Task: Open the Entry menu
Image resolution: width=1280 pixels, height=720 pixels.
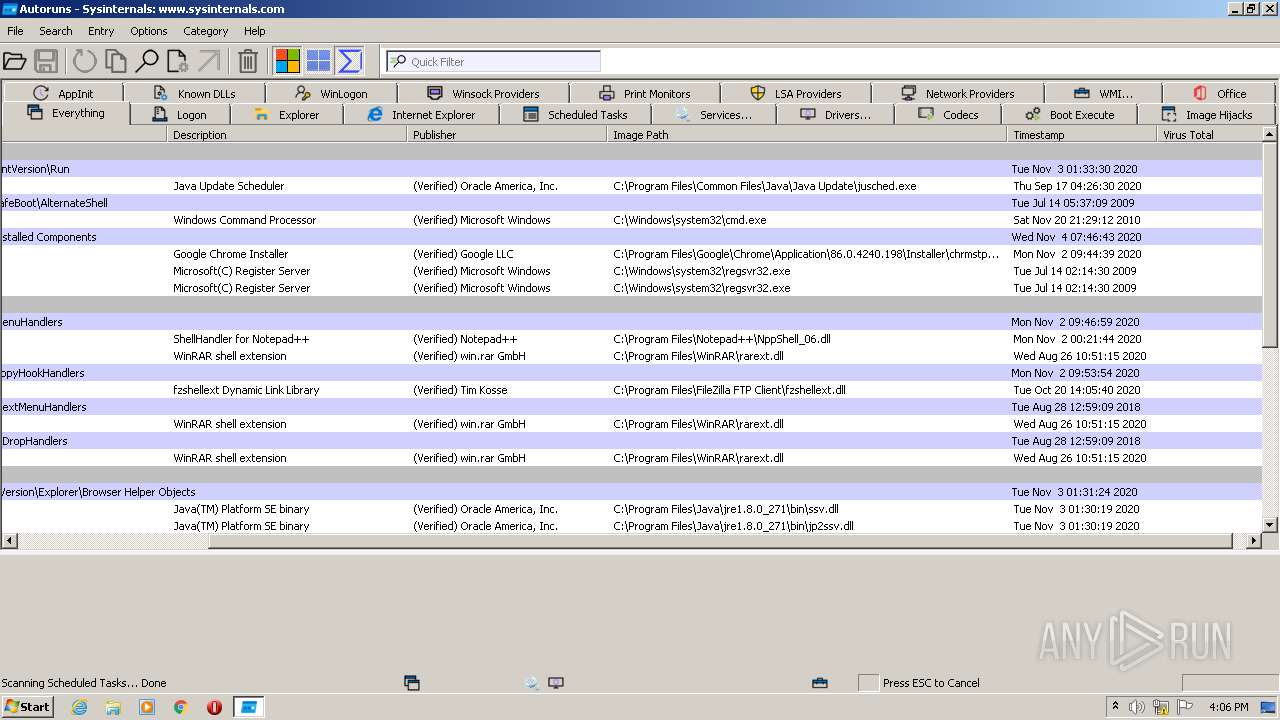Action: coord(101,31)
